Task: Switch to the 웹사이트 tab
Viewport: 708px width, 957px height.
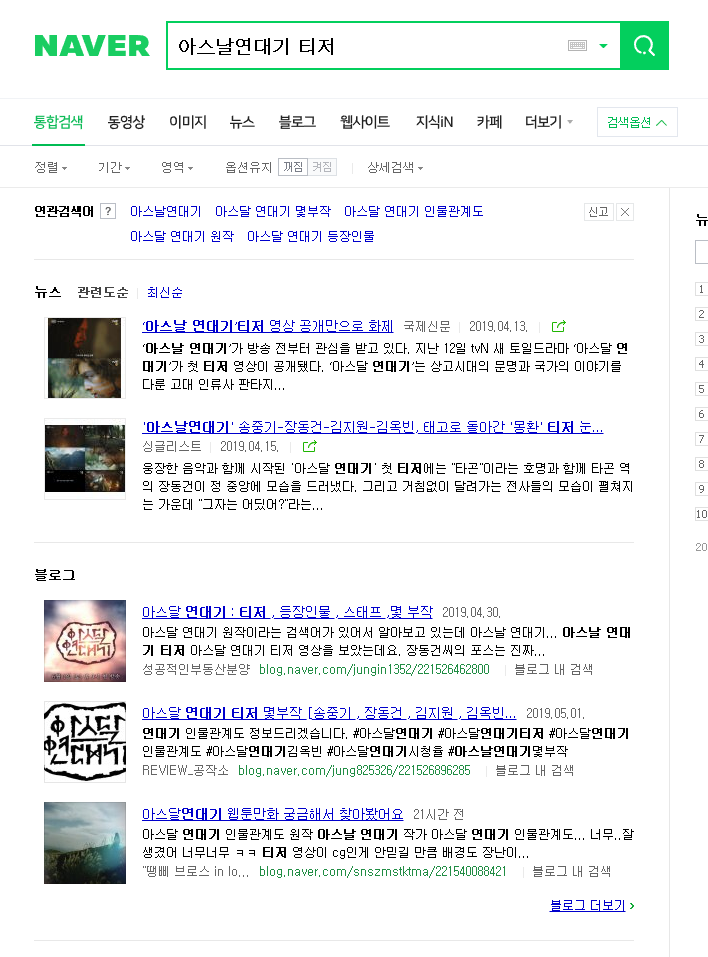Action: click(365, 122)
